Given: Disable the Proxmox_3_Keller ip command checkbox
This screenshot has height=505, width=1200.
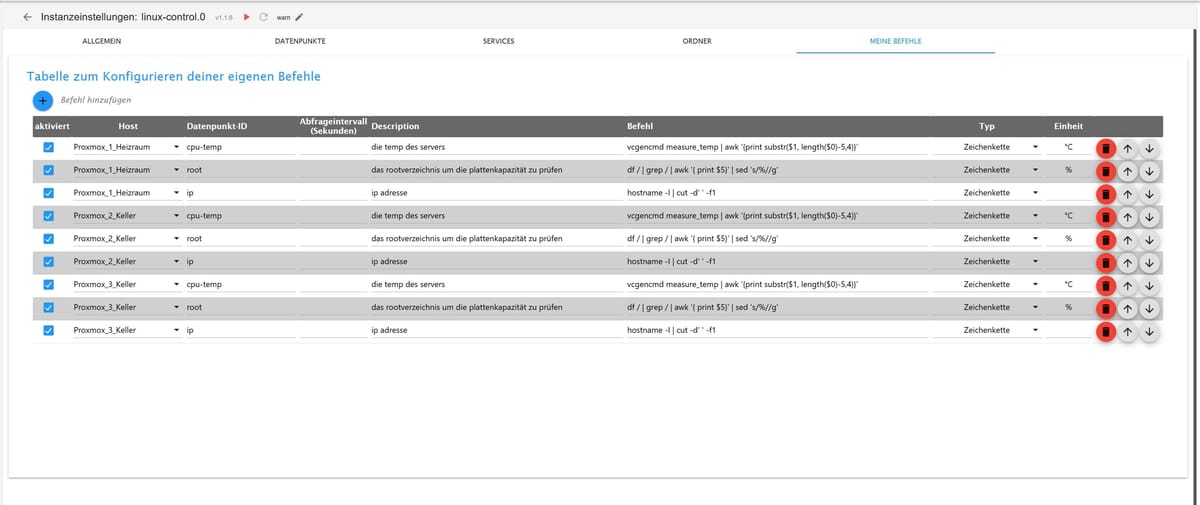Looking at the screenshot, I should [48, 331].
